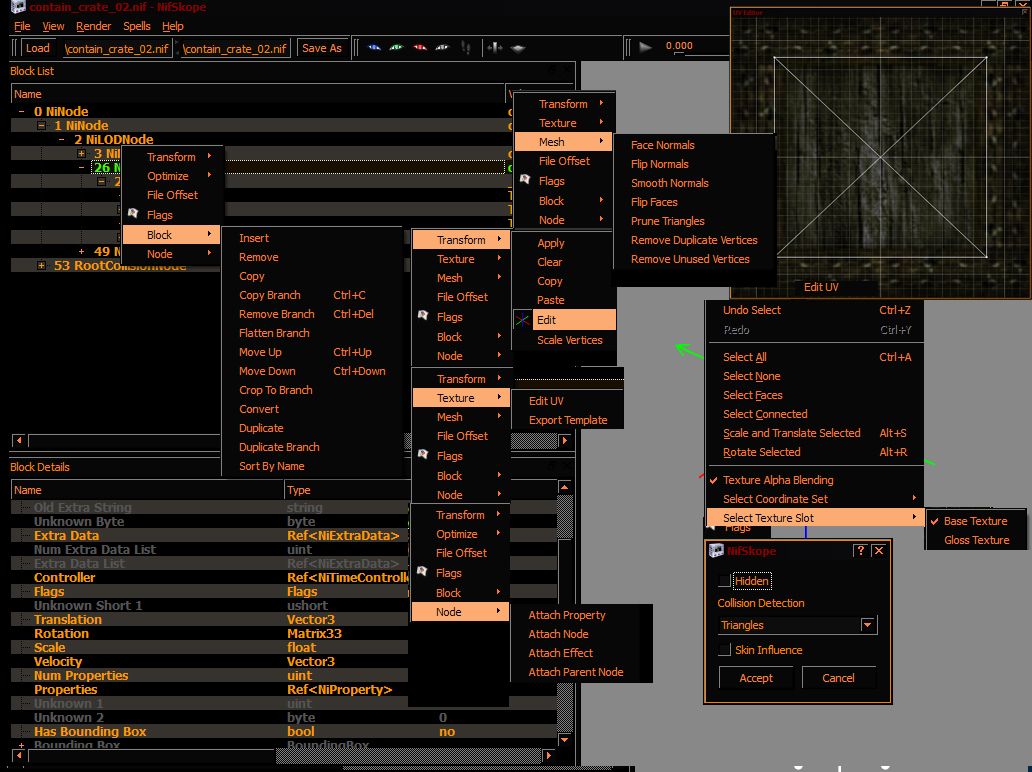Collapse the 0 NiNode tree item
This screenshot has height=772, width=1032.
(x=22, y=112)
